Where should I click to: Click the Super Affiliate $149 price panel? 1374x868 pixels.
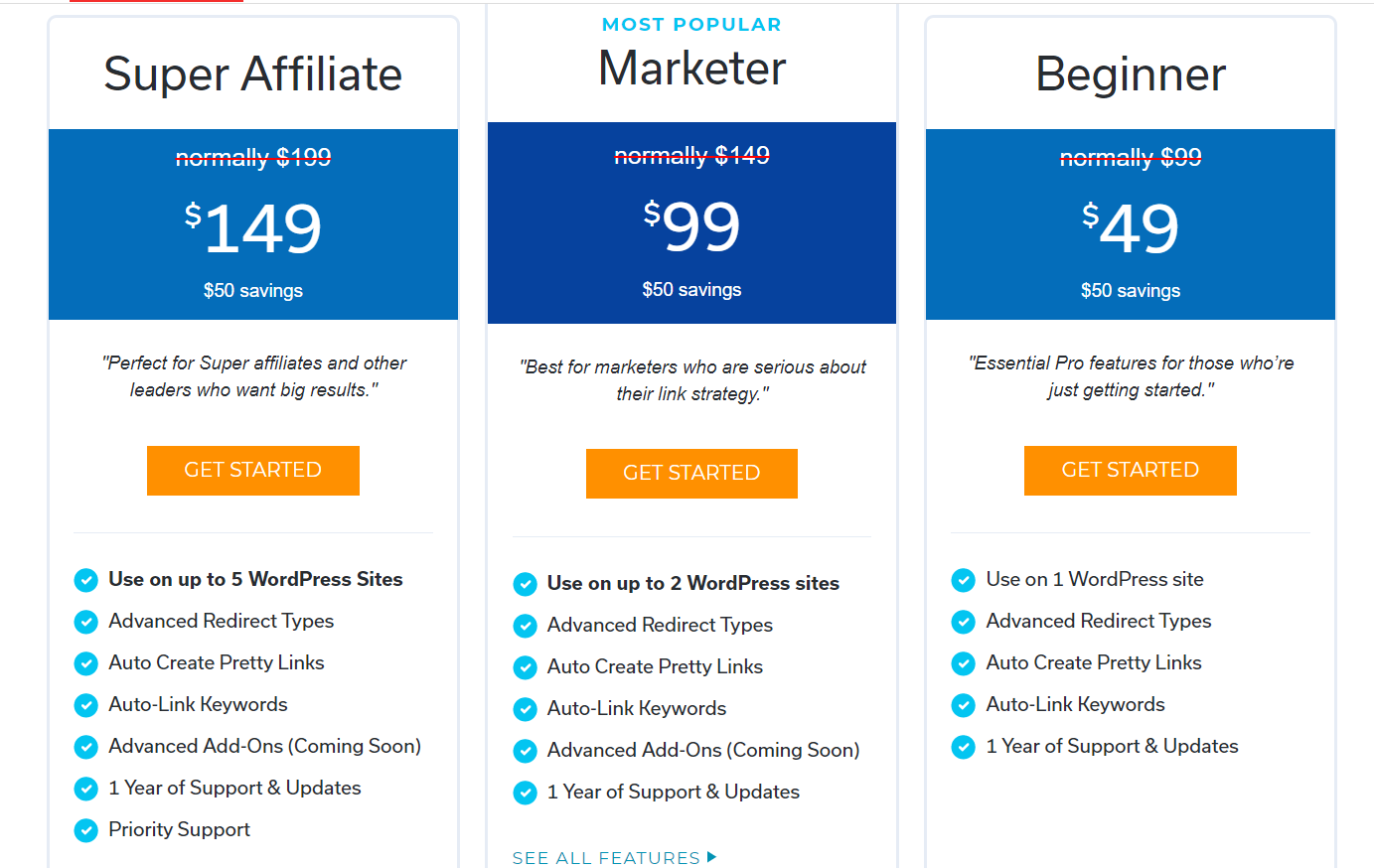pyautogui.click(x=253, y=224)
